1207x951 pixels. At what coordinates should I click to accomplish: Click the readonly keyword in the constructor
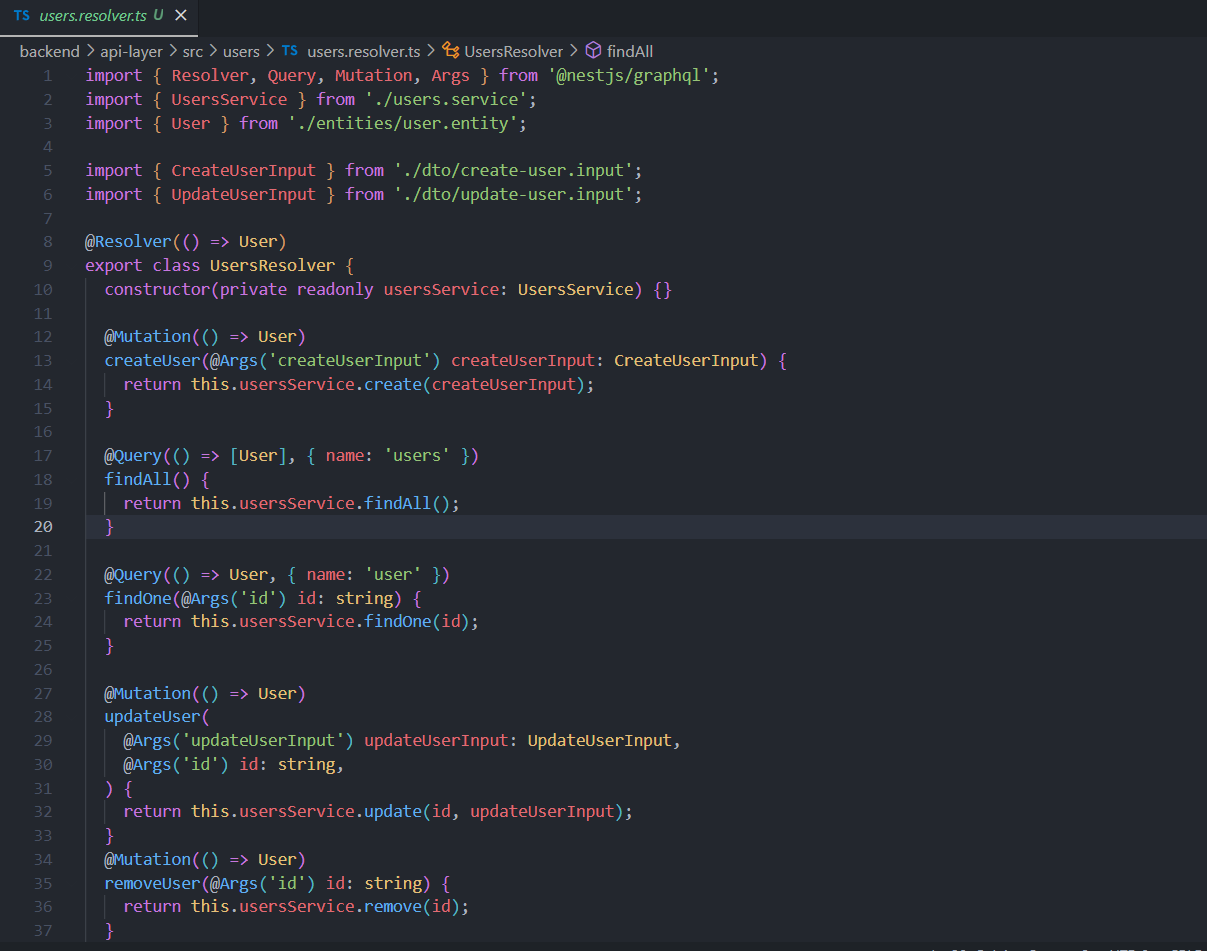335,290
